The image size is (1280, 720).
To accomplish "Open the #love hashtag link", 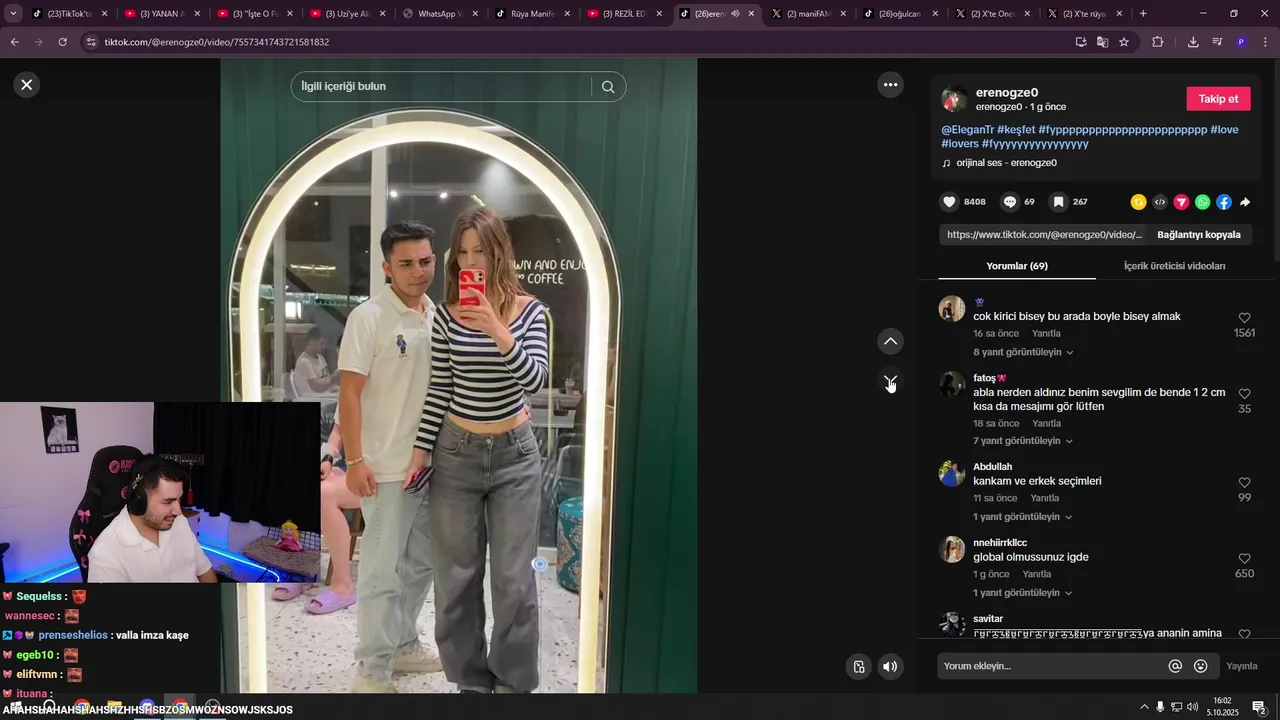I will point(1224,130).
